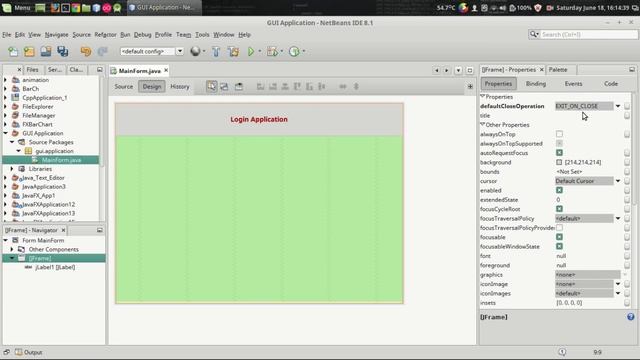The height and width of the screenshot is (360, 640).
Task: Click the clock showing Saturday June 18
Action: tap(593, 8)
